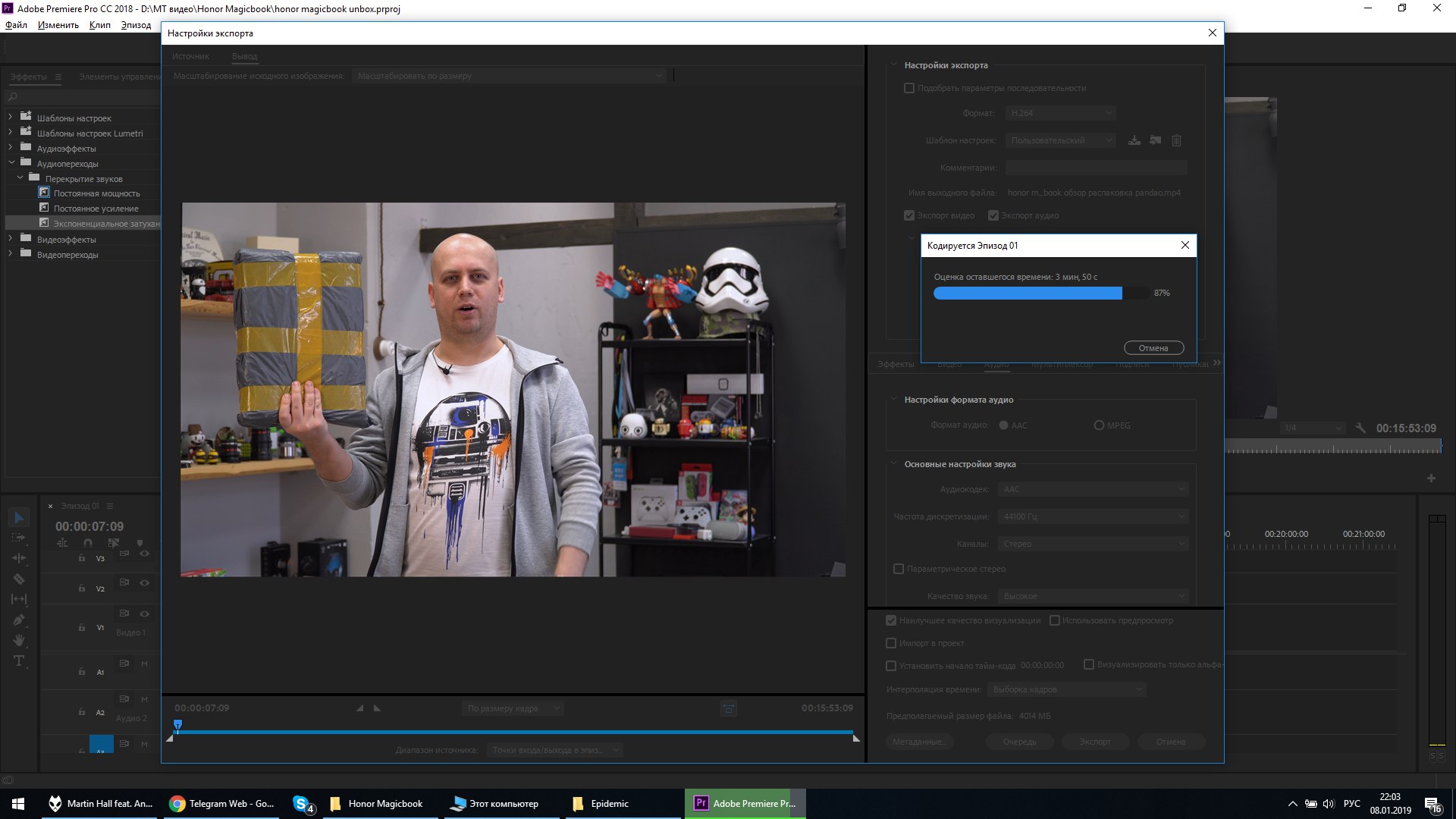
Task: Open the Эпизод 01 panel menu
Action: 110,506
